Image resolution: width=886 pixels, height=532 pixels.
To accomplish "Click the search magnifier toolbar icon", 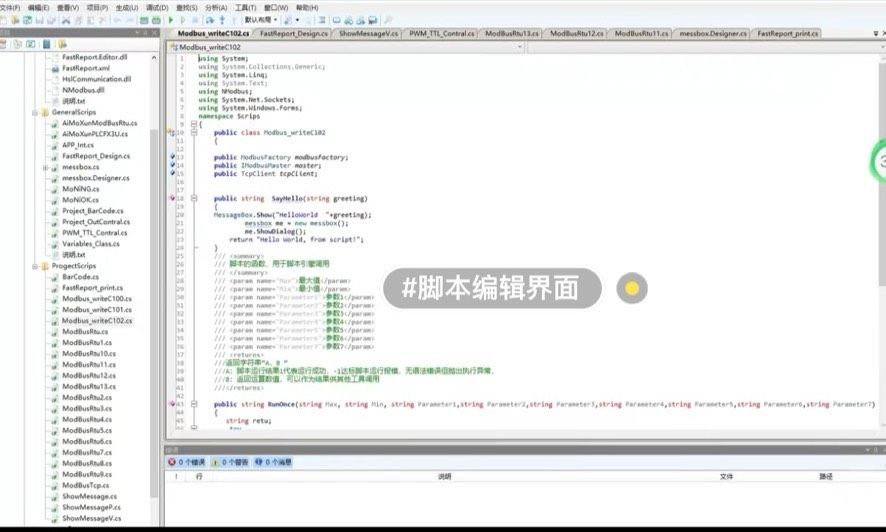I will pos(388,20).
